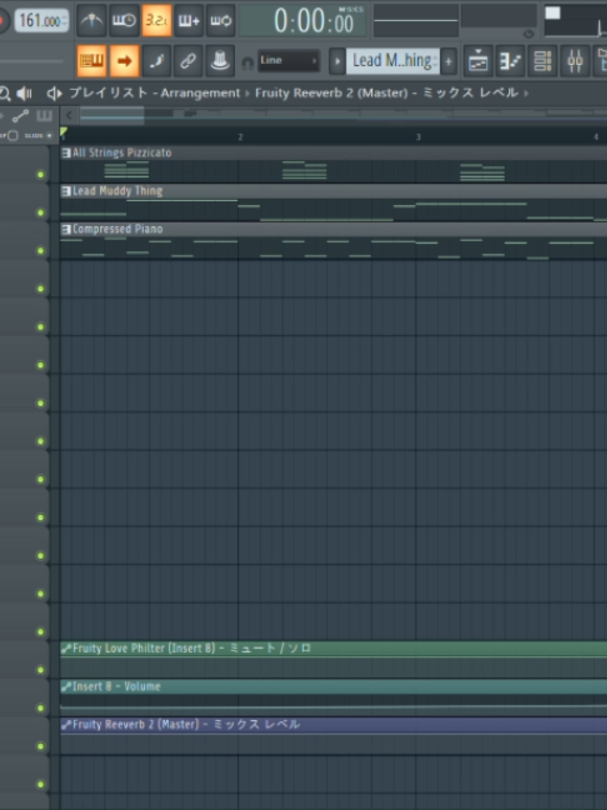Mute the Fruity Love Philter automation track
Viewport: 607px width, 810px height.
[40, 670]
